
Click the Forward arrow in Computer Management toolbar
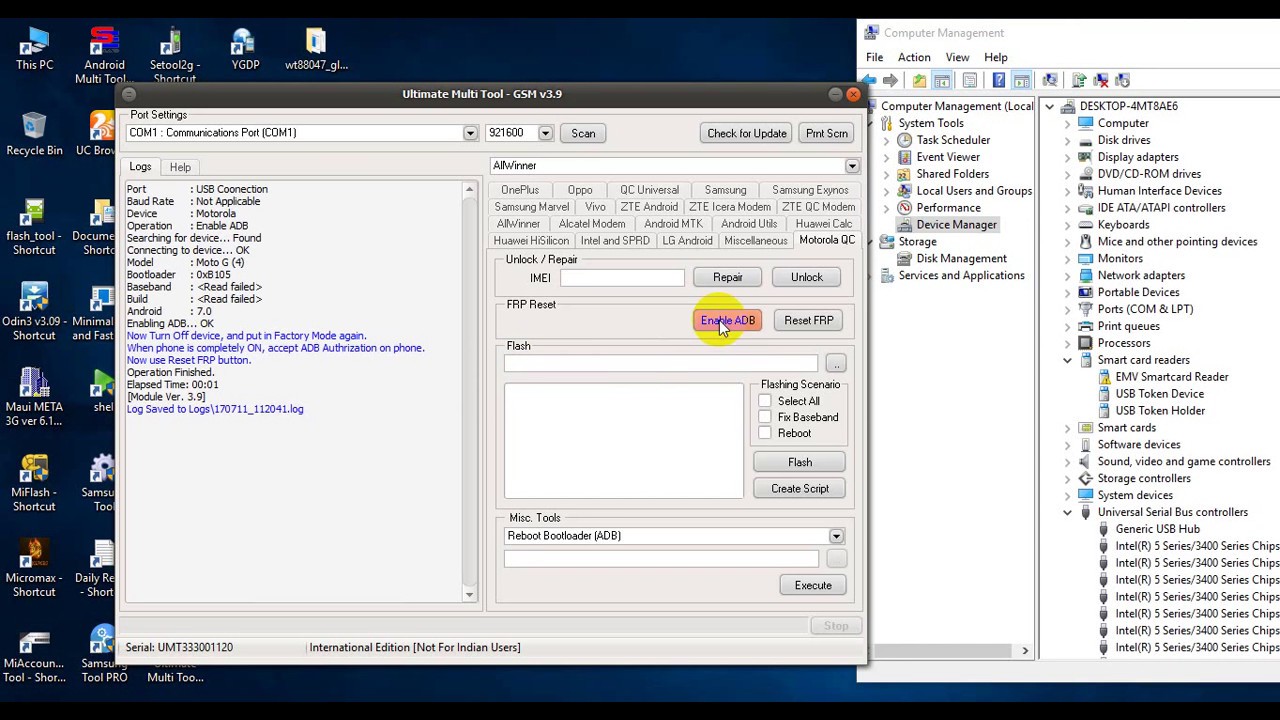click(x=890, y=80)
